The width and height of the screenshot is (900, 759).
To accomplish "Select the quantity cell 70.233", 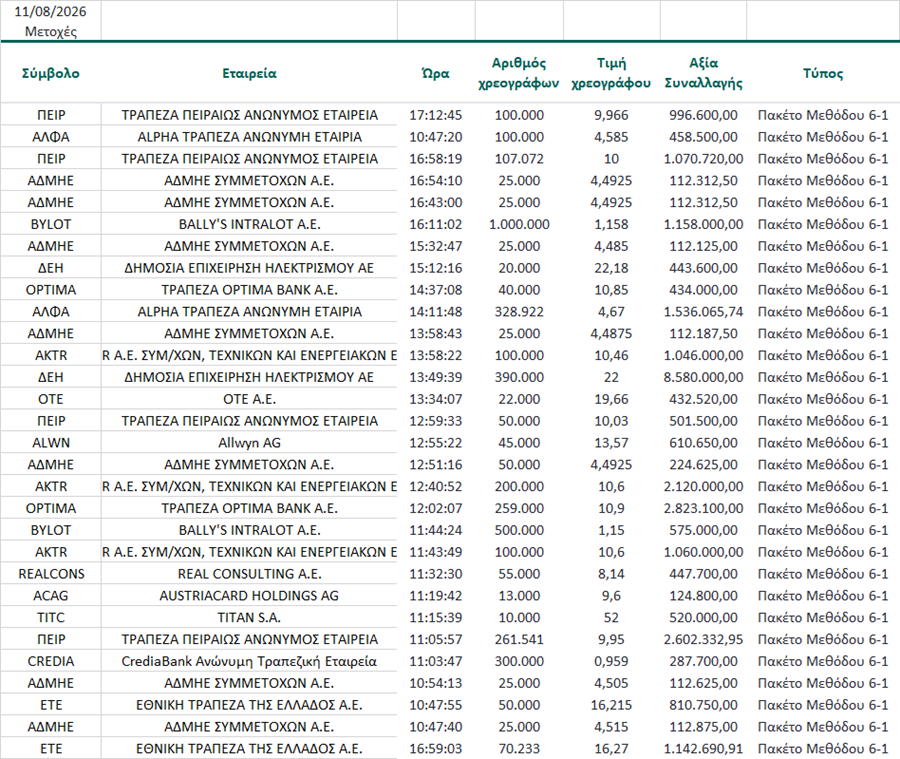I will 519,748.
